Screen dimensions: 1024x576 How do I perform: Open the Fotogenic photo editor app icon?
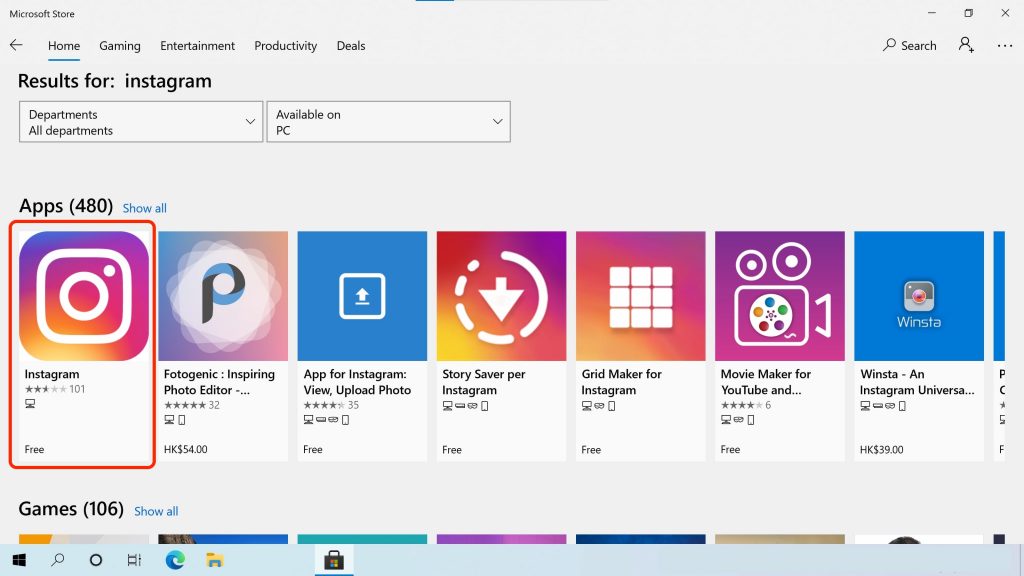pyautogui.click(x=223, y=296)
